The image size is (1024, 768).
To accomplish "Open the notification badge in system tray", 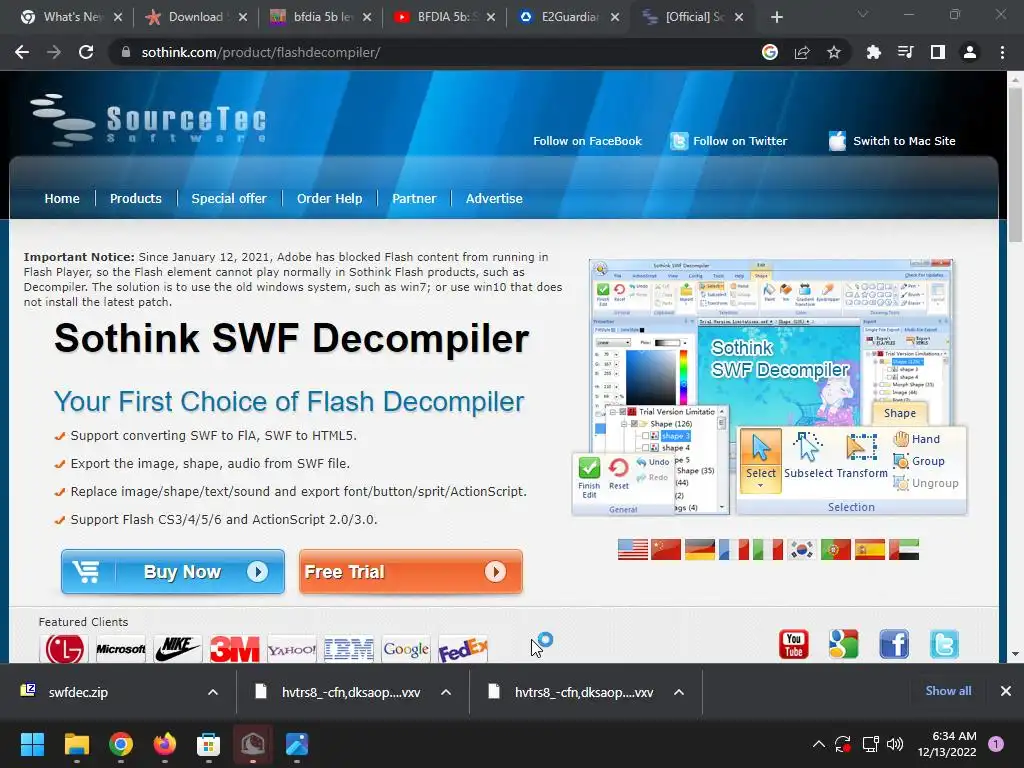I will pos(996,744).
